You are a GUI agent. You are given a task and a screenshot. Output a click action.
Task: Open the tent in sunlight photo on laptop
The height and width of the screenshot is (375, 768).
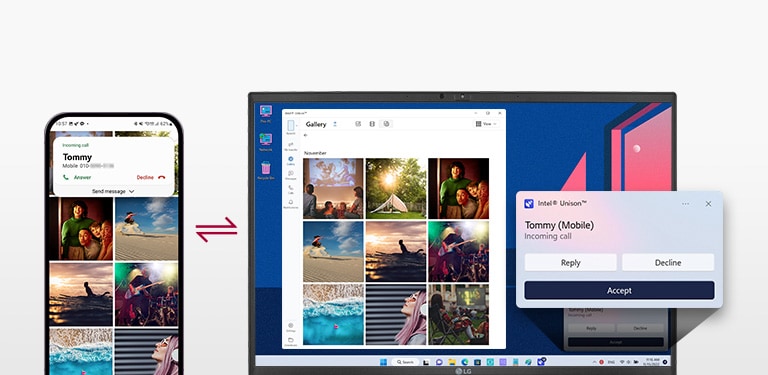click(396, 188)
